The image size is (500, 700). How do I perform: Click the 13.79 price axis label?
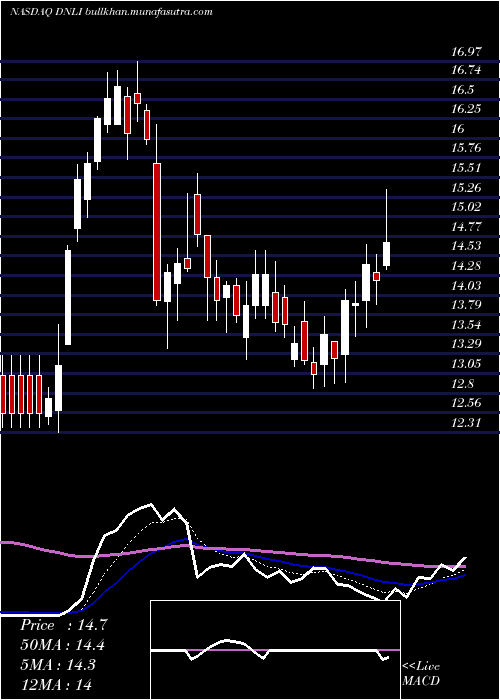click(x=466, y=305)
